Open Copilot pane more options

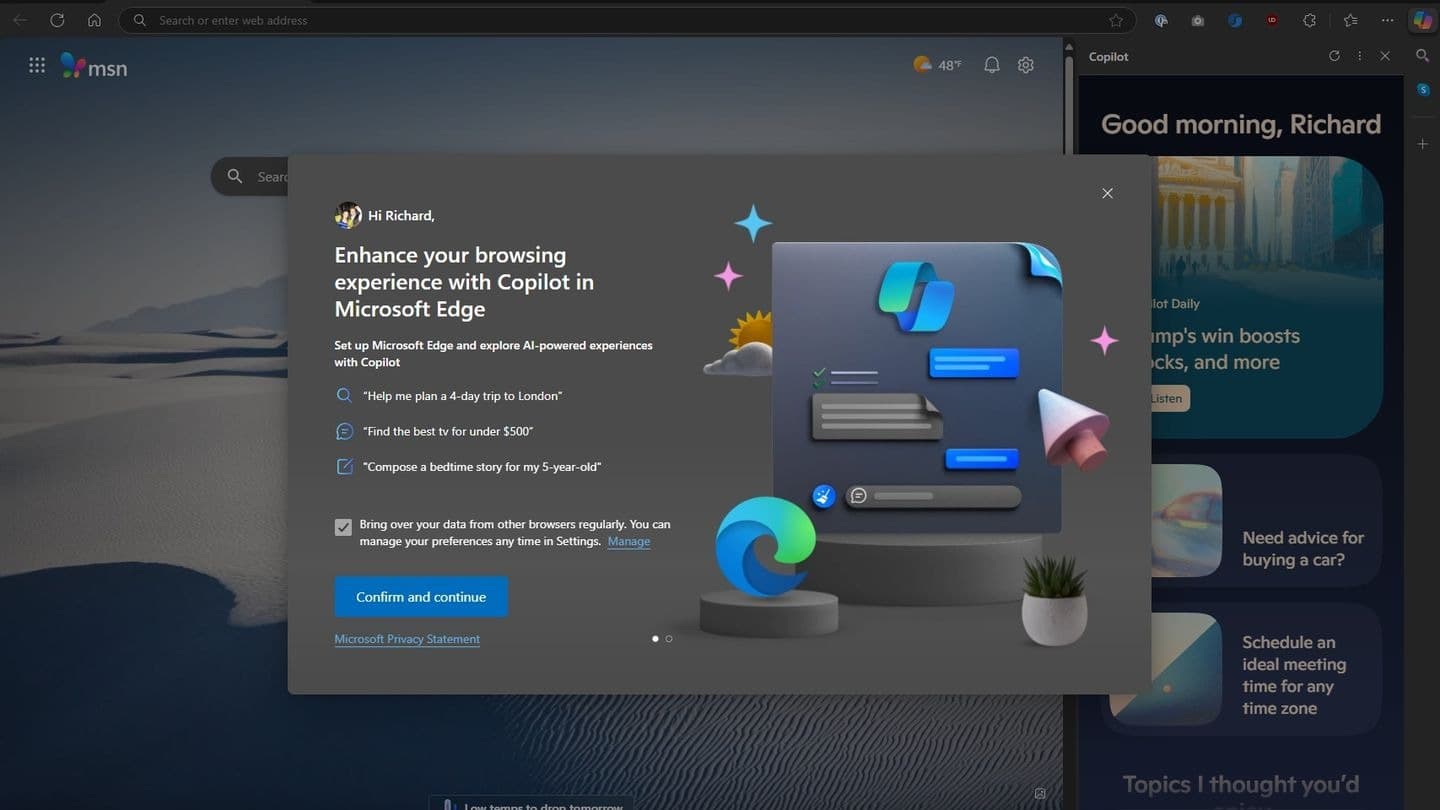1360,56
